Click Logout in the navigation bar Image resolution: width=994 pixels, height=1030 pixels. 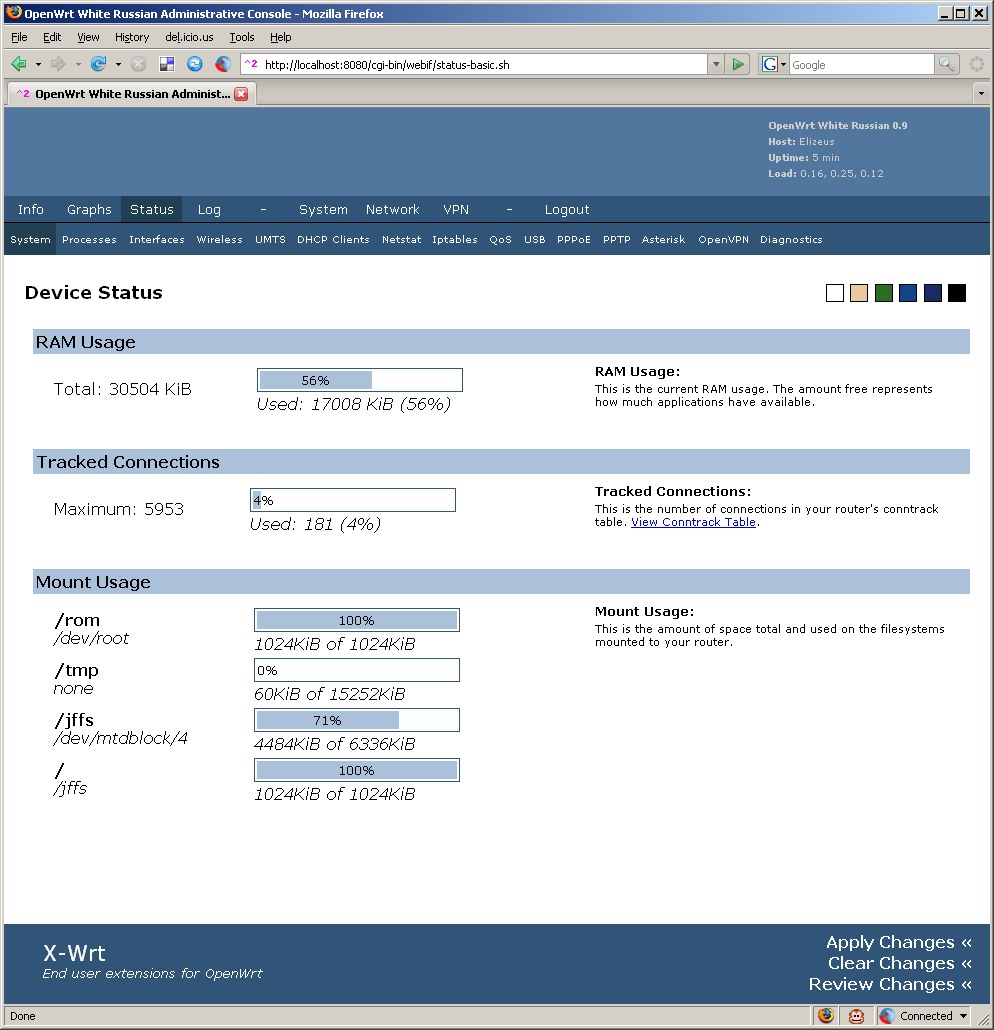(566, 210)
